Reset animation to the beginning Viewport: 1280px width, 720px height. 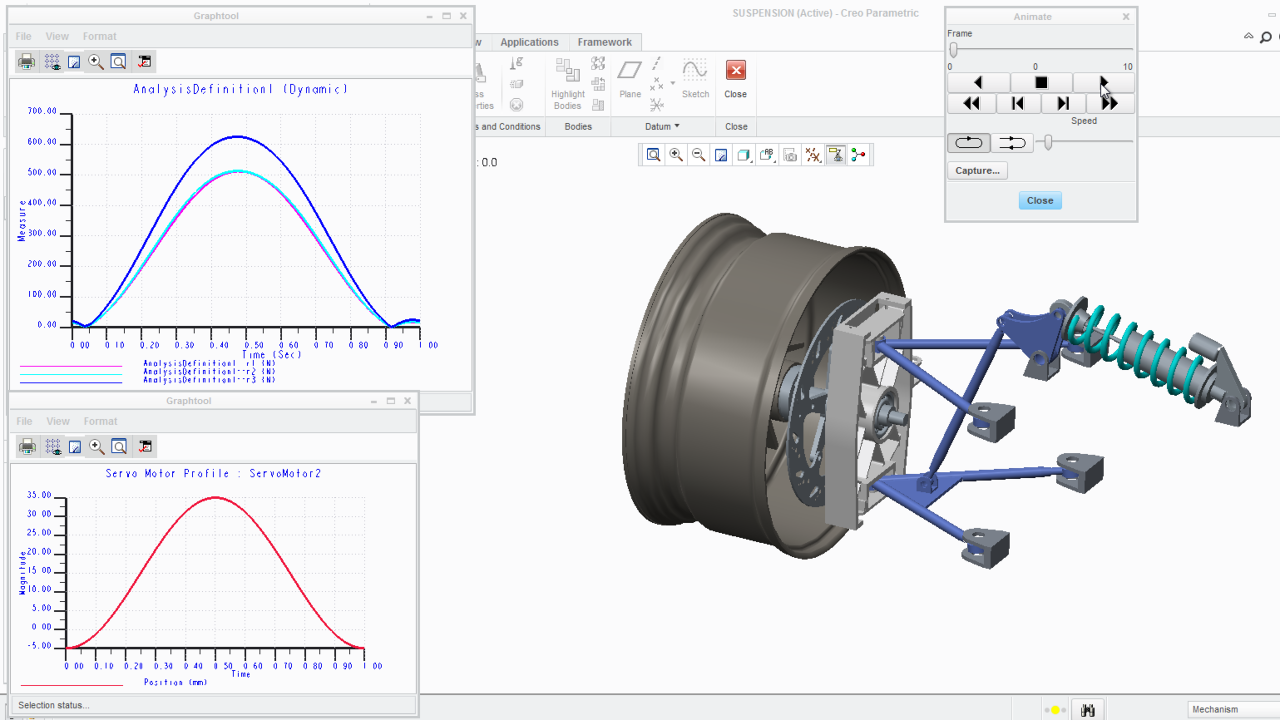click(x=971, y=103)
